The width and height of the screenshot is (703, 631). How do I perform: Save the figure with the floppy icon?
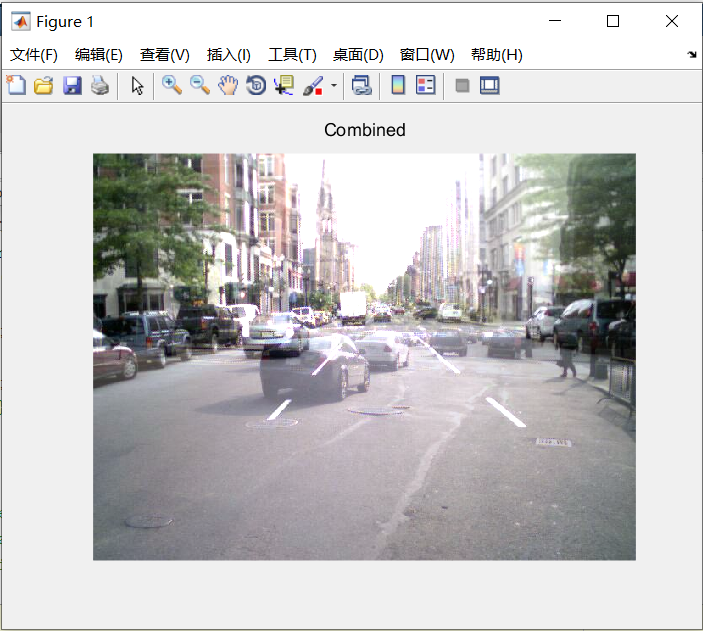point(72,85)
